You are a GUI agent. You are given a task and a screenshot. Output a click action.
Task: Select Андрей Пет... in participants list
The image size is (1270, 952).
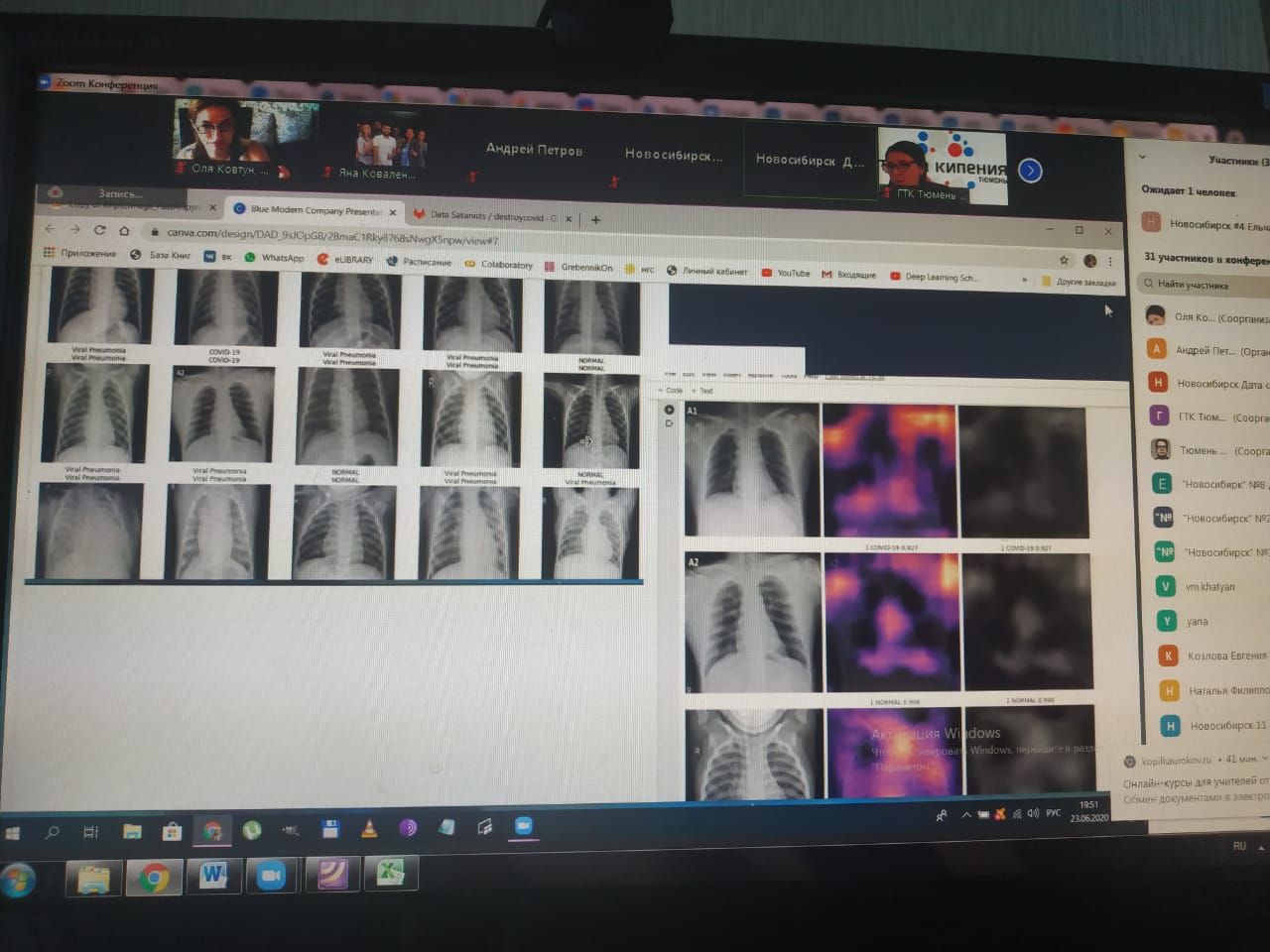coord(1206,350)
